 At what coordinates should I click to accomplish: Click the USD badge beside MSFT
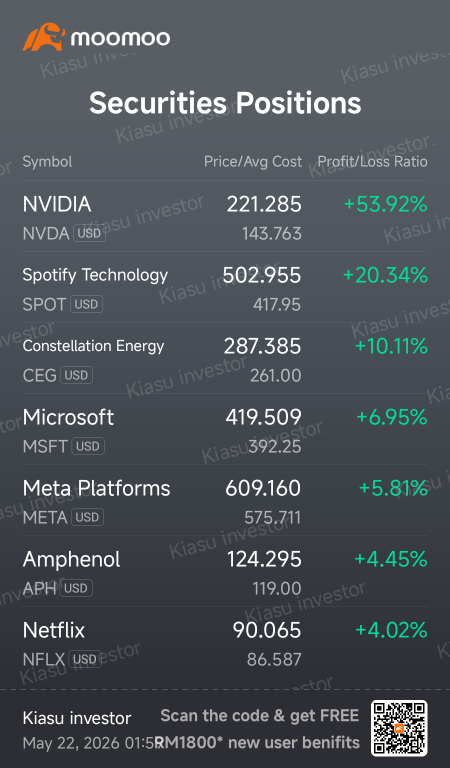tap(88, 446)
